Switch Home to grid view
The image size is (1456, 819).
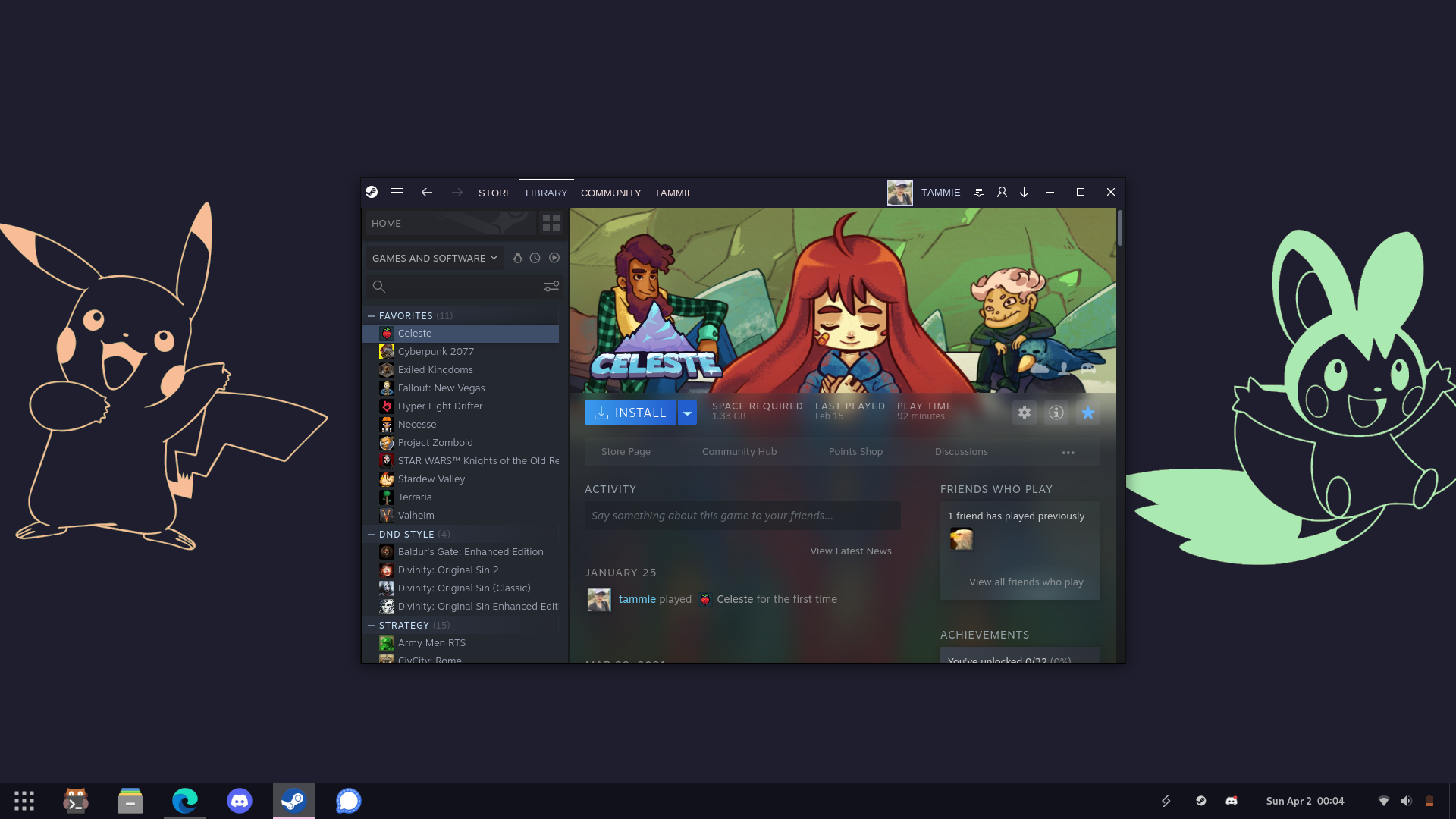[x=551, y=223]
